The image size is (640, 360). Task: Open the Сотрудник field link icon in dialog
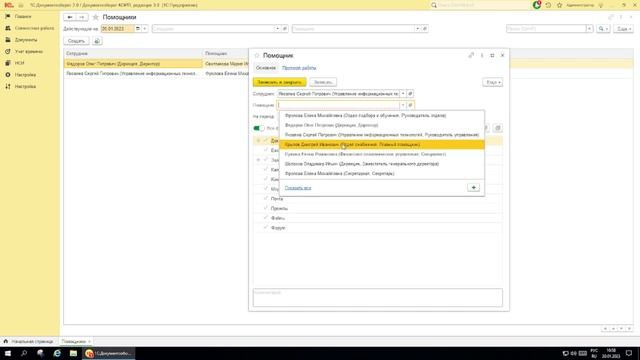coord(410,94)
